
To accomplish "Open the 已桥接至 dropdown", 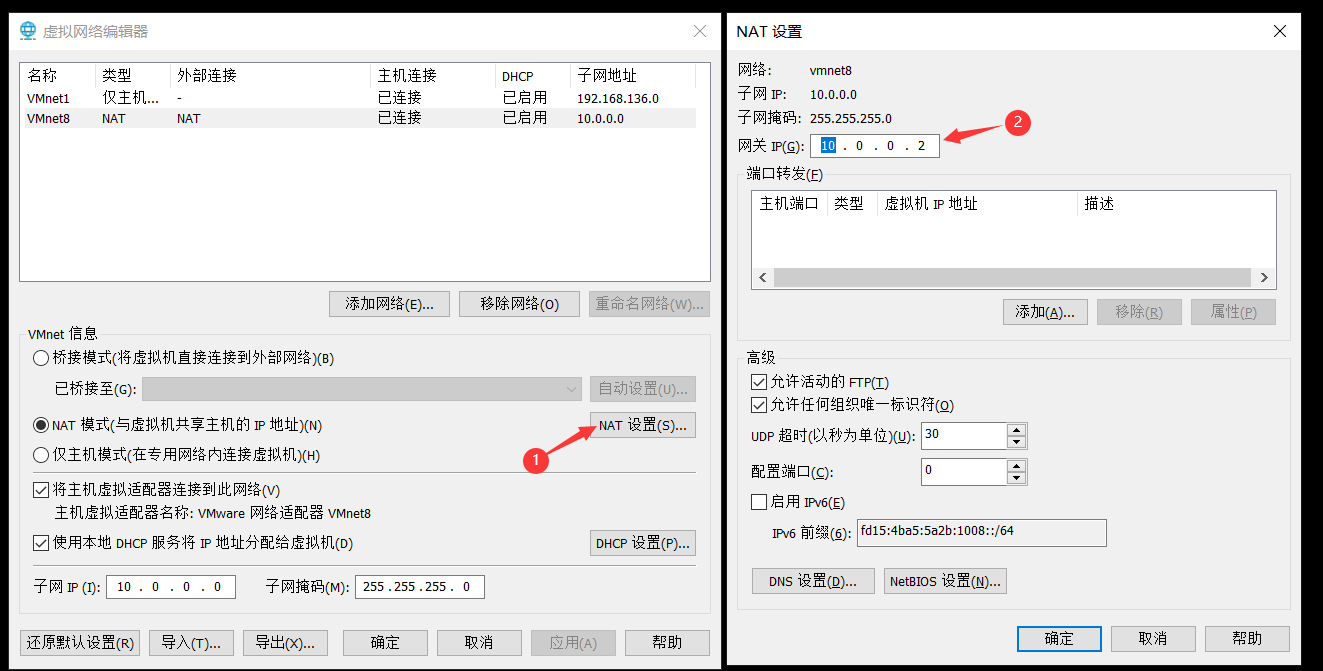I will coord(361,389).
